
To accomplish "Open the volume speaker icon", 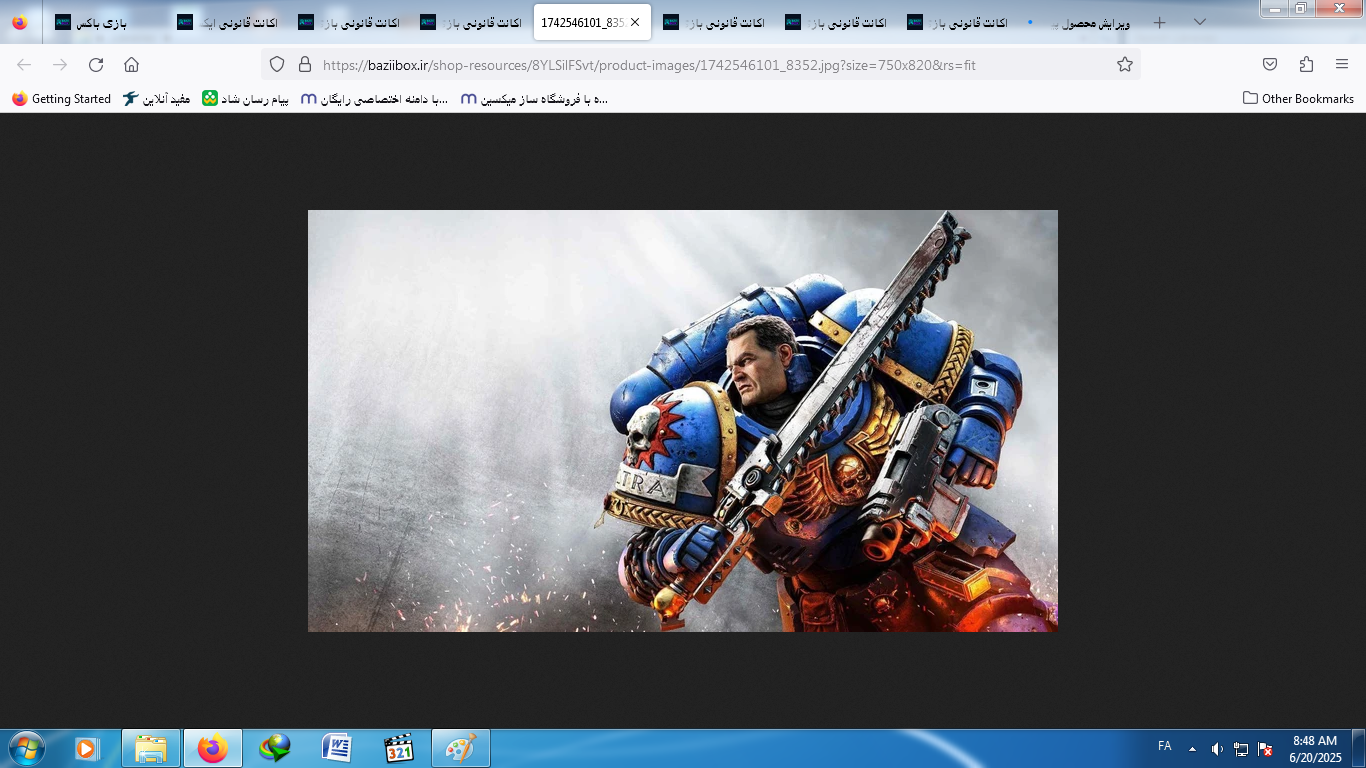I will (1217, 748).
